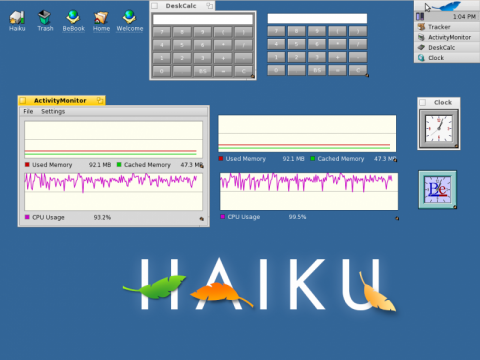The height and width of the screenshot is (360, 480).
Task: Click 5 in the DeskCalc window
Action: click(182, 45)
